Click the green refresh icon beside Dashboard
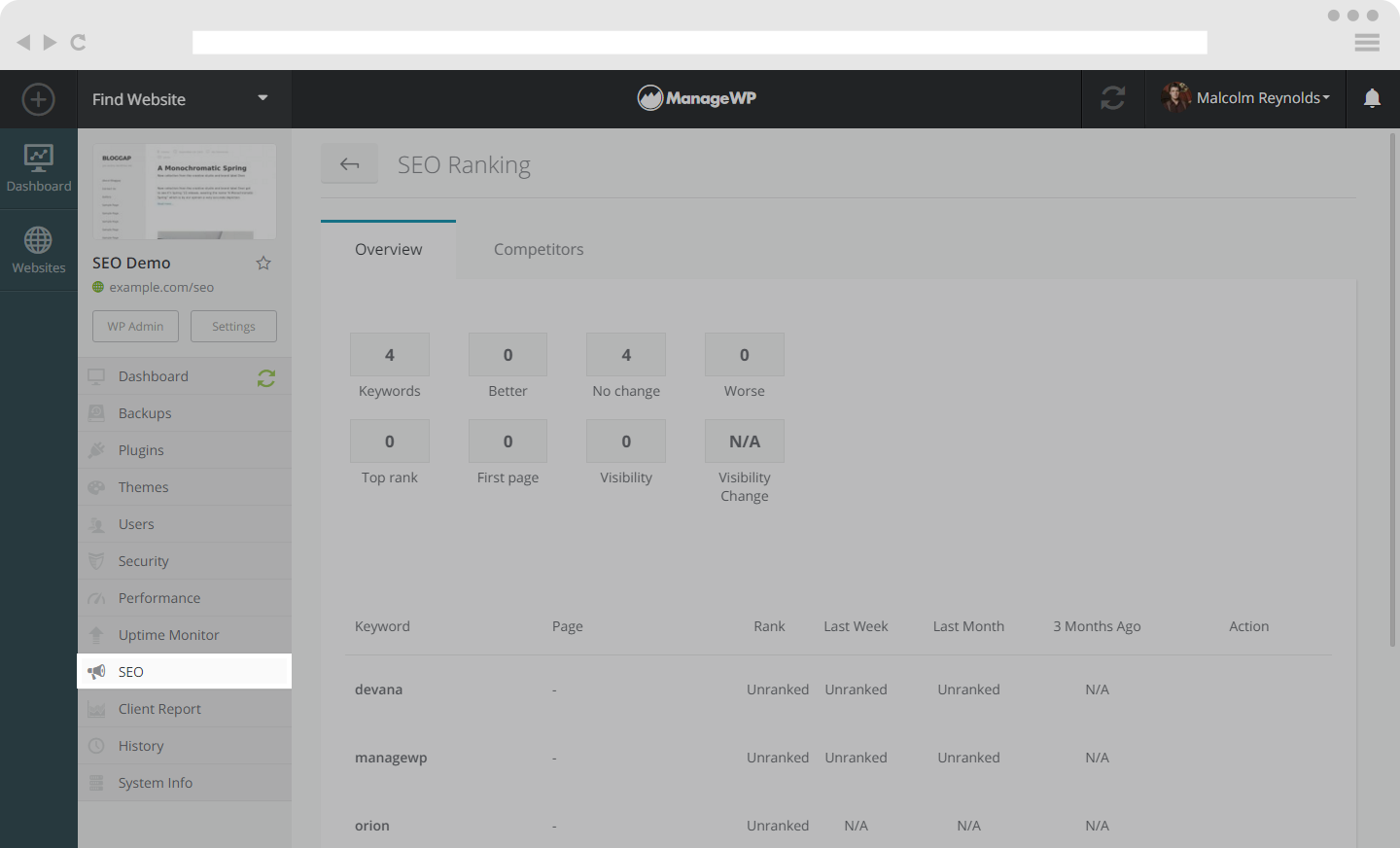Viewport: 1400px width, 848px height. (x=266, y=378)
